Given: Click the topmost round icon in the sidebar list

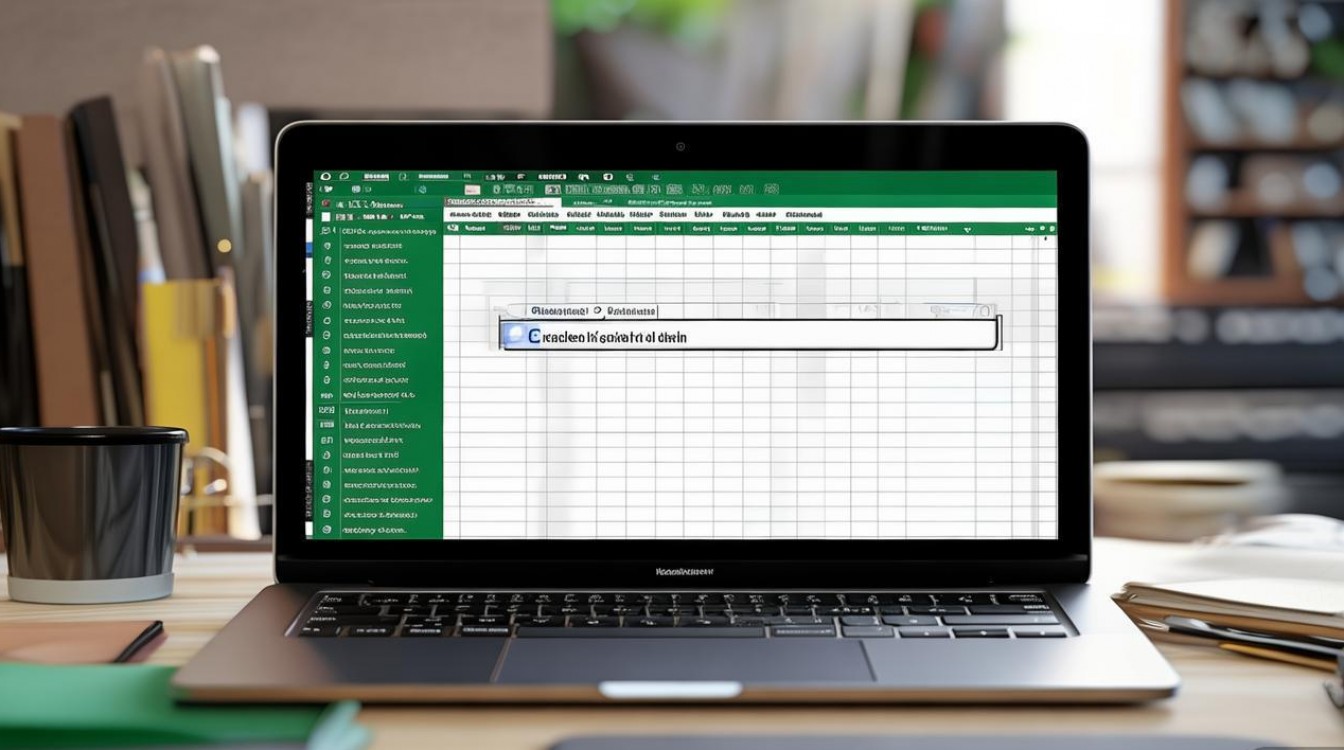Looking at the screenshot, I should tap(326, 245).
